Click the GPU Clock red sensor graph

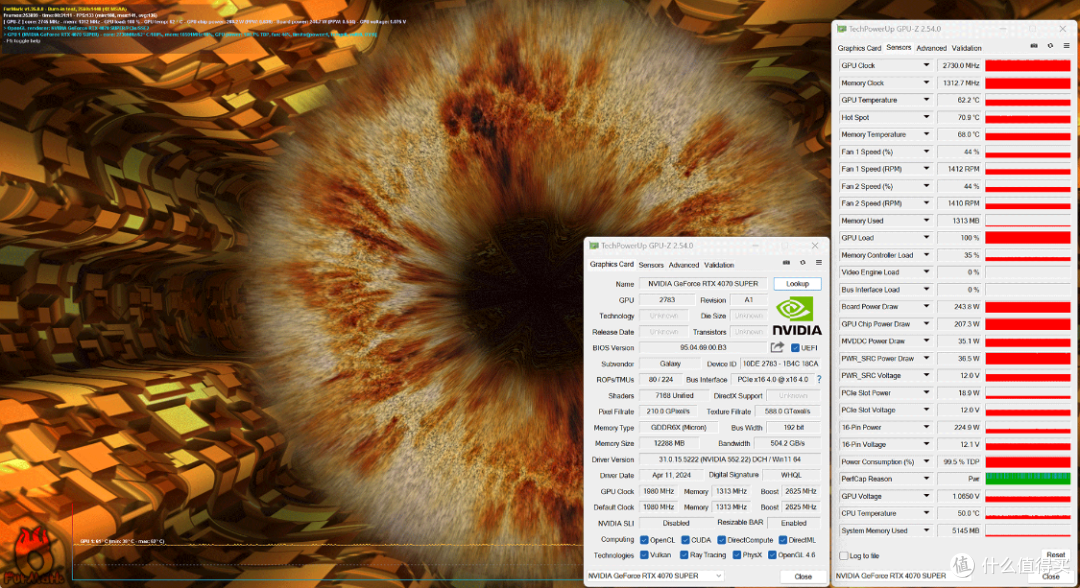click(x=1028, y=65)
